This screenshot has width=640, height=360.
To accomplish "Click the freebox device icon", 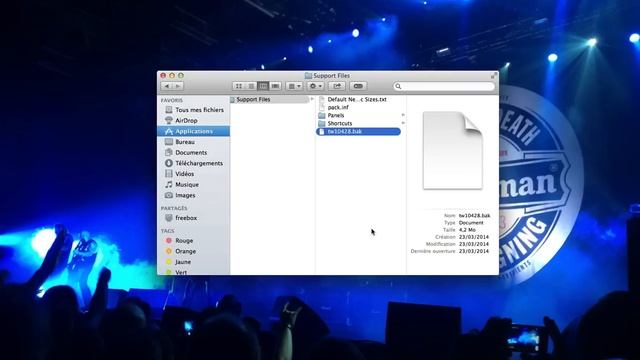I will click(169, 218).
